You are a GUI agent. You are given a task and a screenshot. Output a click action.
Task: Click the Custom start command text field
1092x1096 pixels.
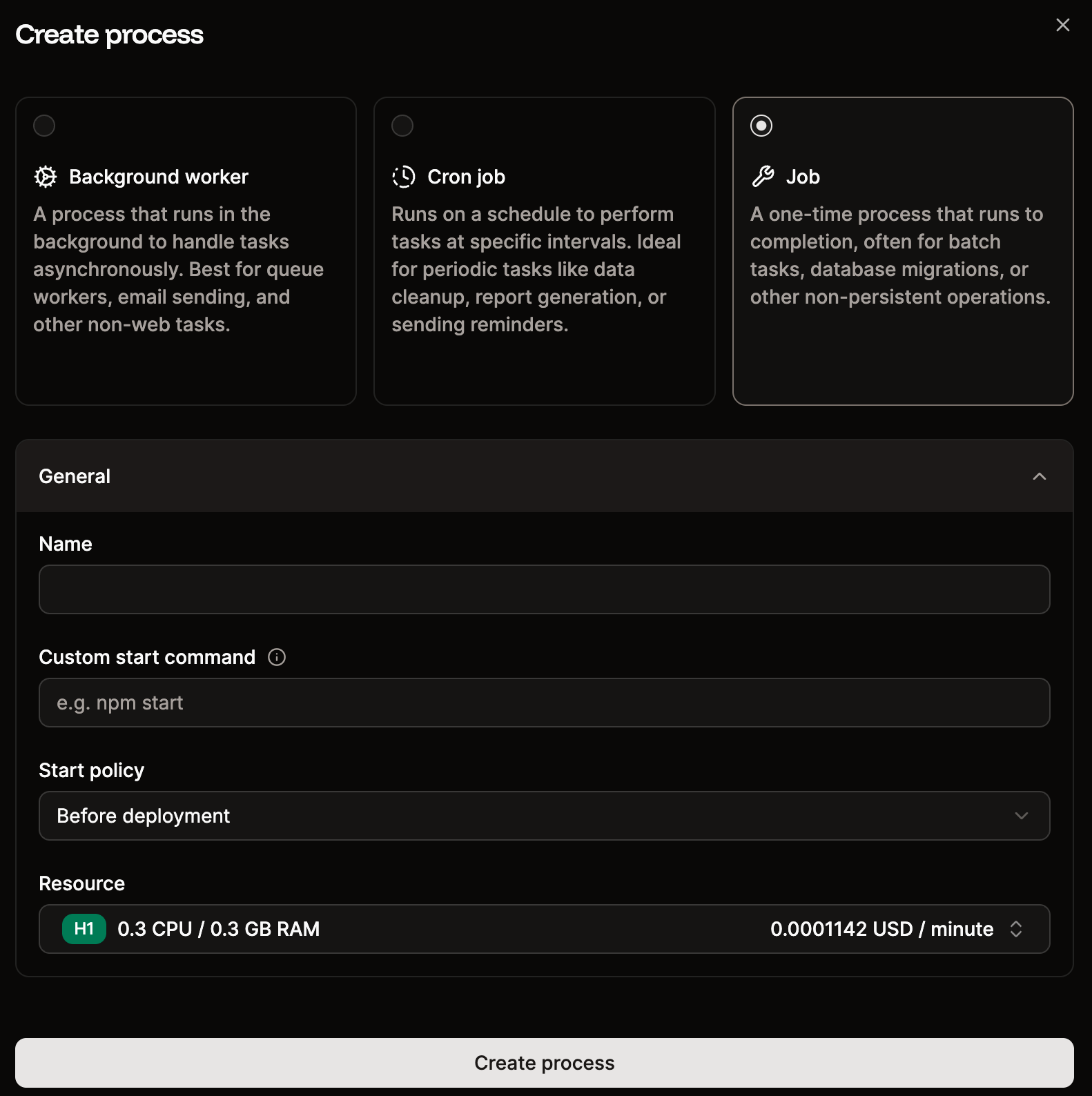(544, 702)
